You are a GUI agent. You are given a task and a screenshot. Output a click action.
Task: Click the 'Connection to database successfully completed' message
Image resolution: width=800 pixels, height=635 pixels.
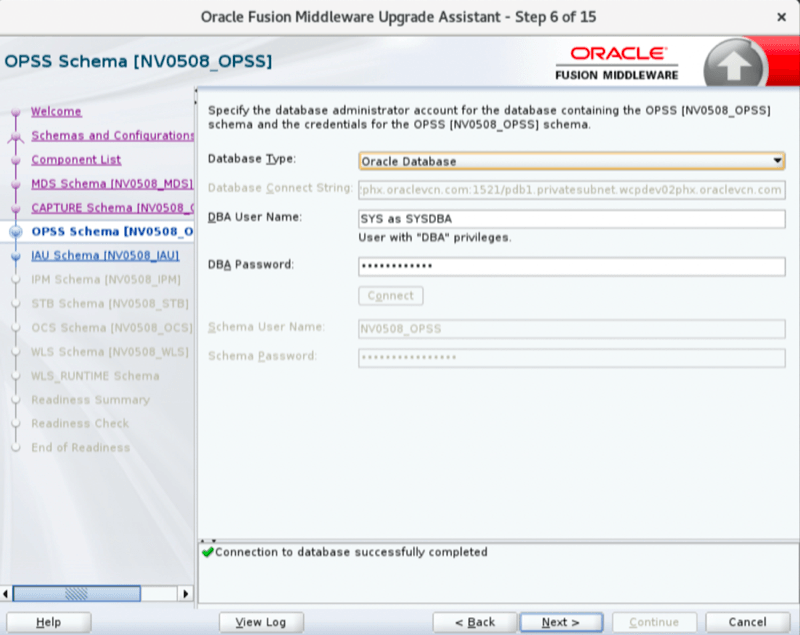click(351, 552)
